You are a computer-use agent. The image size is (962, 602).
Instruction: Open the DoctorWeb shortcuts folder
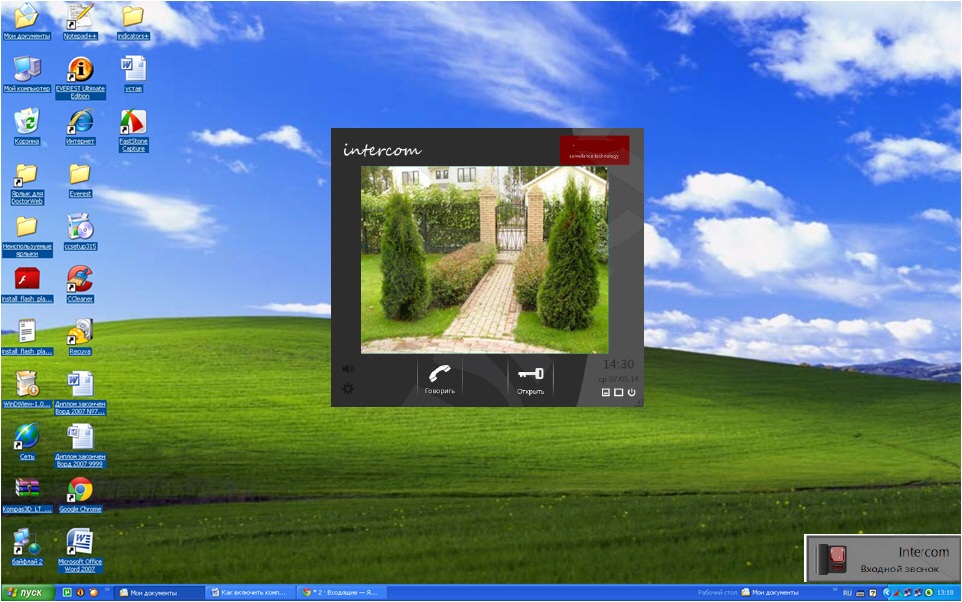click(26, 183)
